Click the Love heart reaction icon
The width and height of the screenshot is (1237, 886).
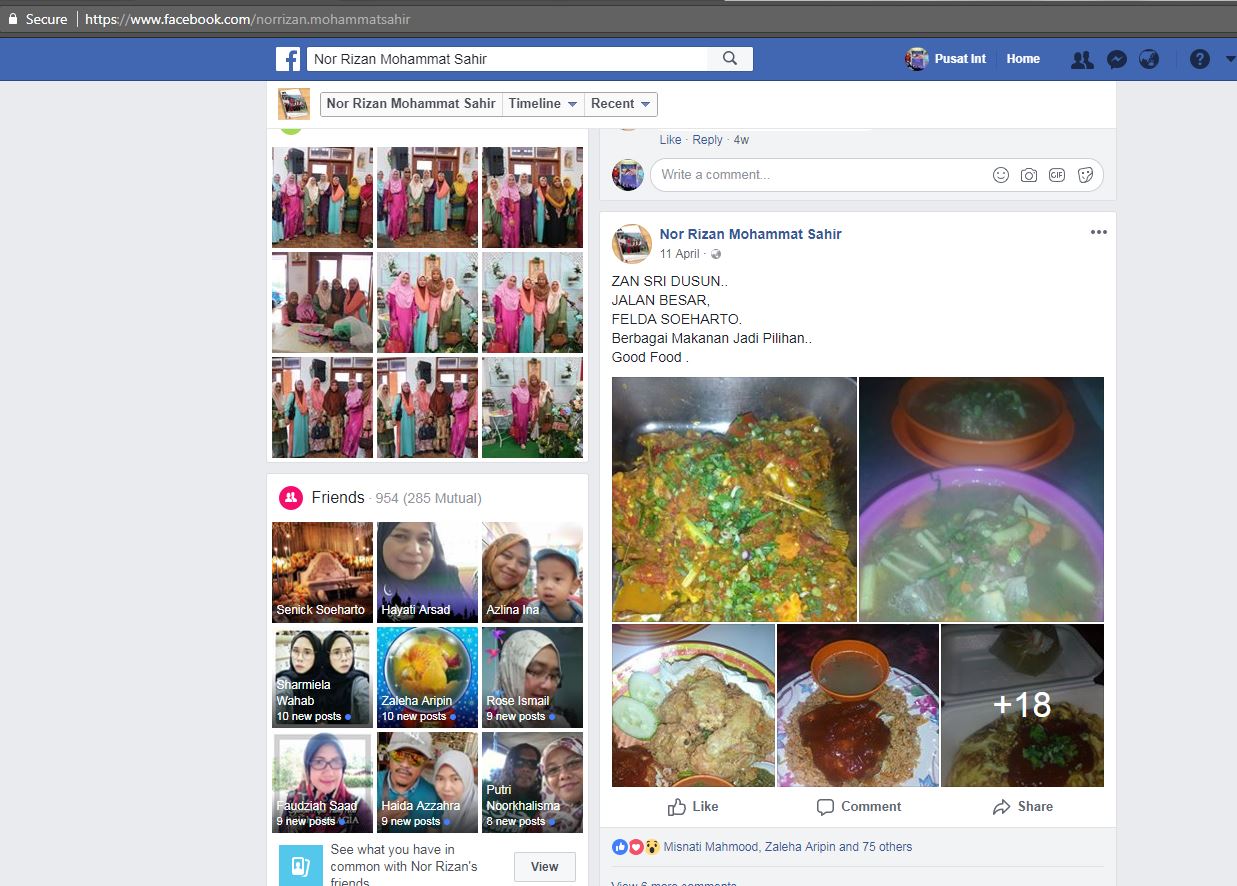[635, 847]
